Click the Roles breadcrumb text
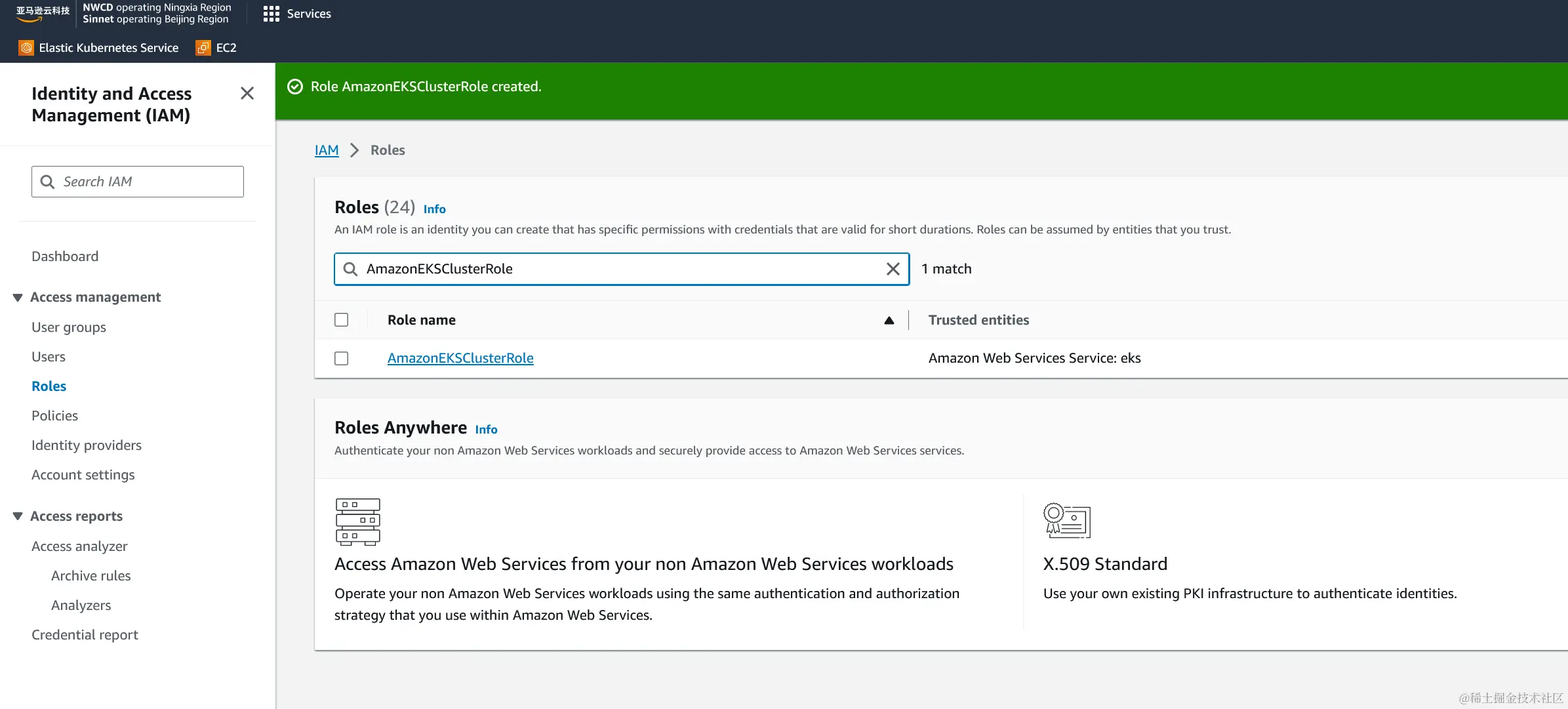Viewport: 1568px width, 709px height. 388,150
